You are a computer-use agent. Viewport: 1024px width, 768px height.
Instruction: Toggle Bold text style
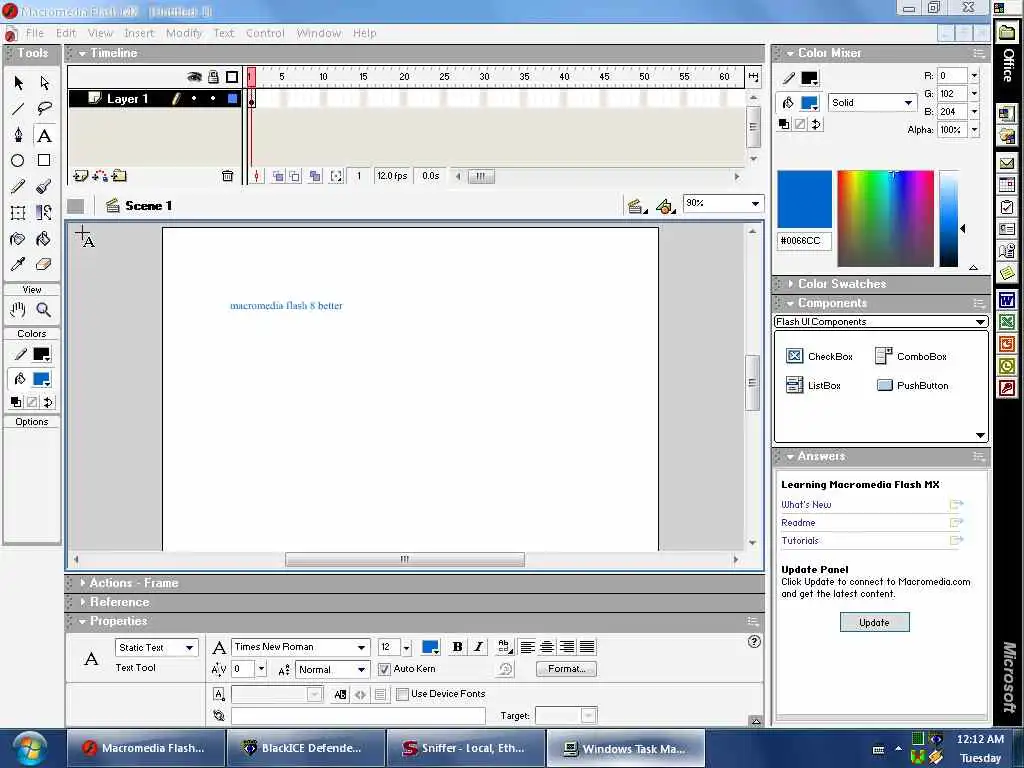click(458, 647)
